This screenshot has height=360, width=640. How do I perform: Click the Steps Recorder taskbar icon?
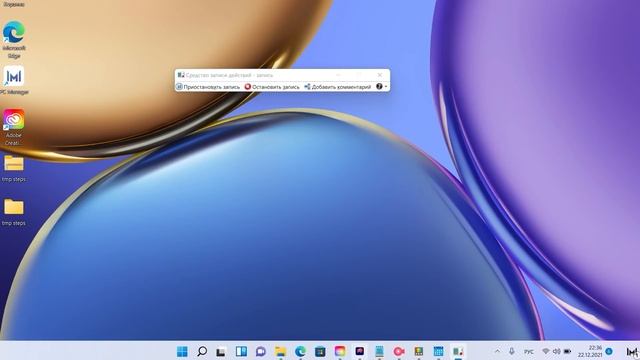[458, 351]
